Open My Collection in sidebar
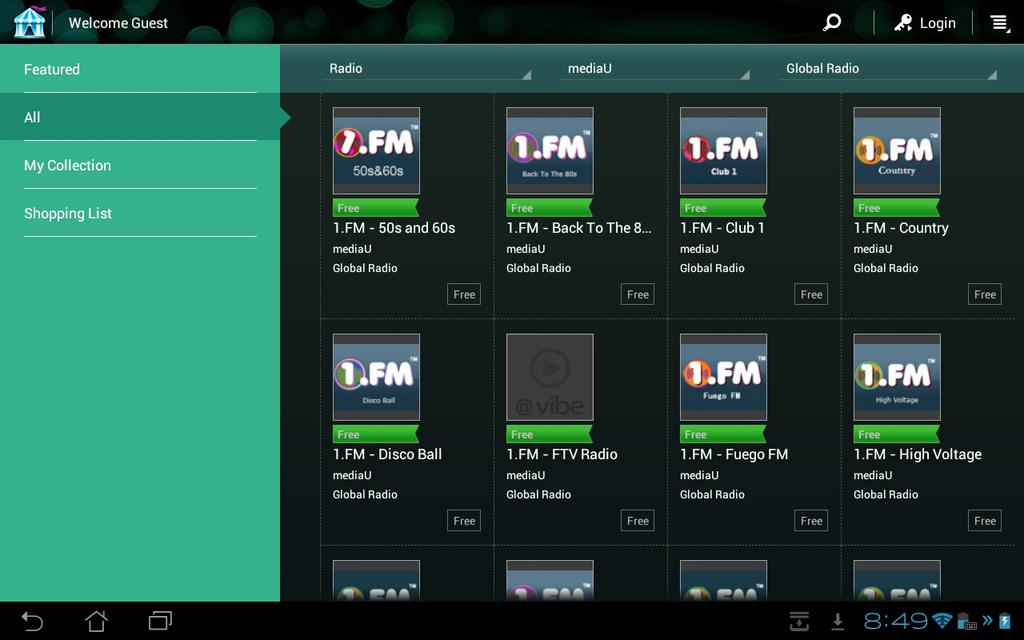 pyautogui.click(x=140, y=165)
